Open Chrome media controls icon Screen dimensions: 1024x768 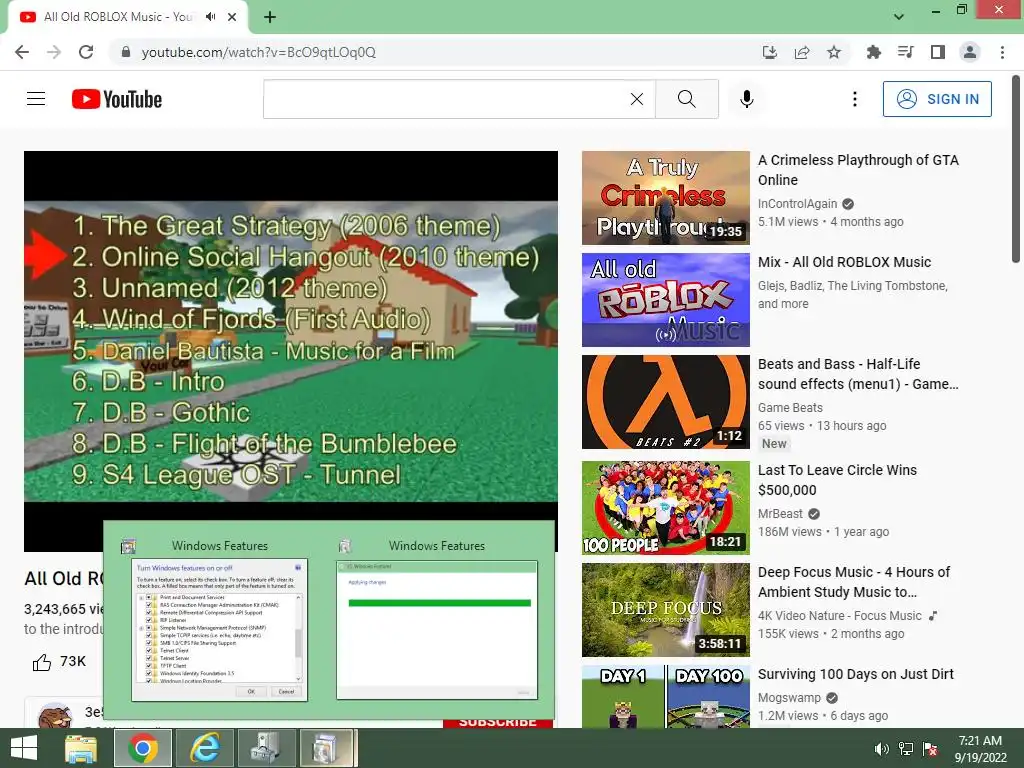pos(905,52)
